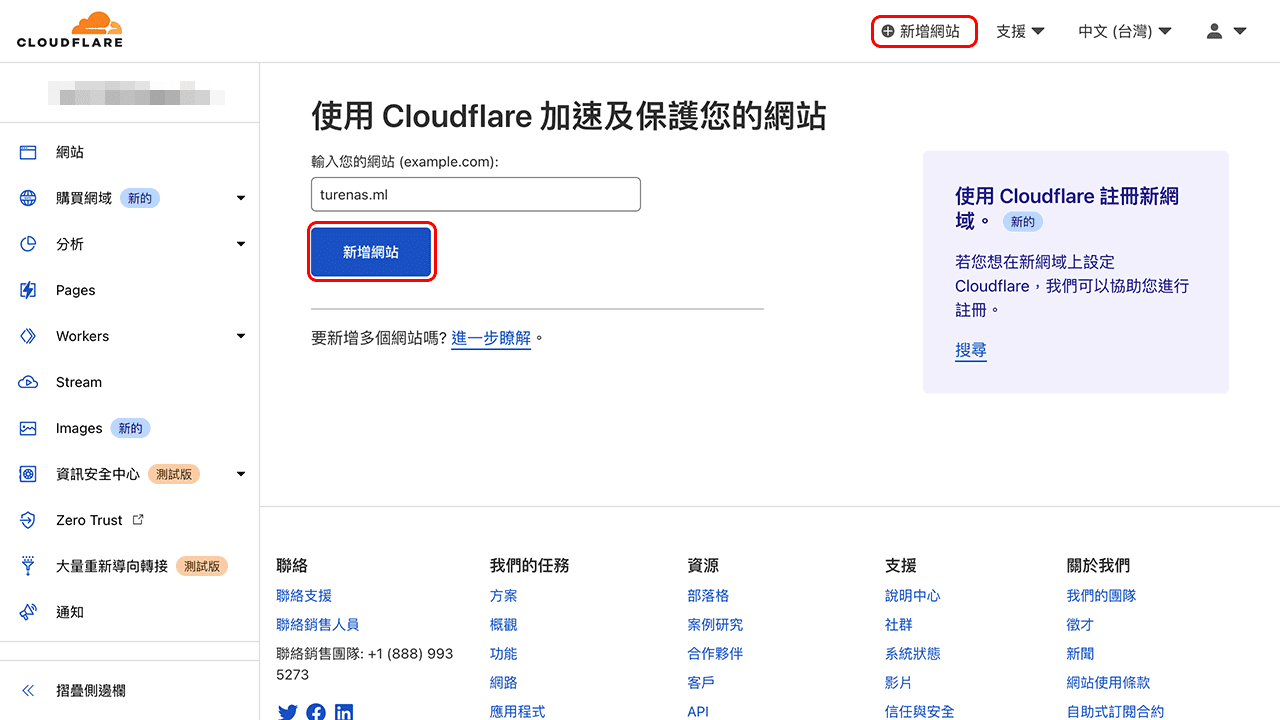The height and width of the screenshot is (720, 1280).
Task: Open the Images section in the sidebar
Action: click(x=79, y=428)
